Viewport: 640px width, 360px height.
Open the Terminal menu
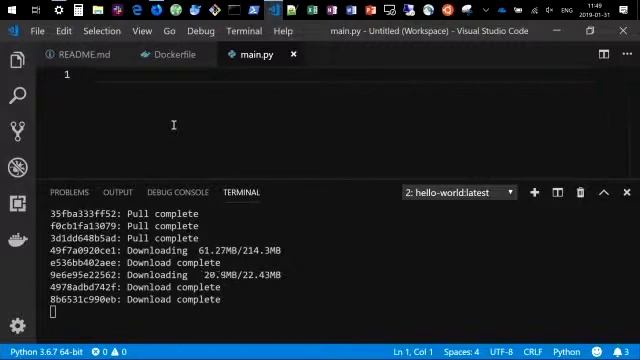[244, 31]
